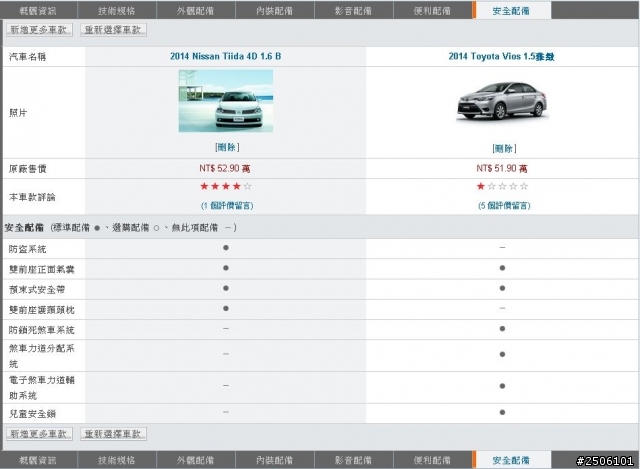This screenshot has height=469, width=640.
Task: Click the Nissan price NT$ 52.90 萬
Action: tap(225, 168)
